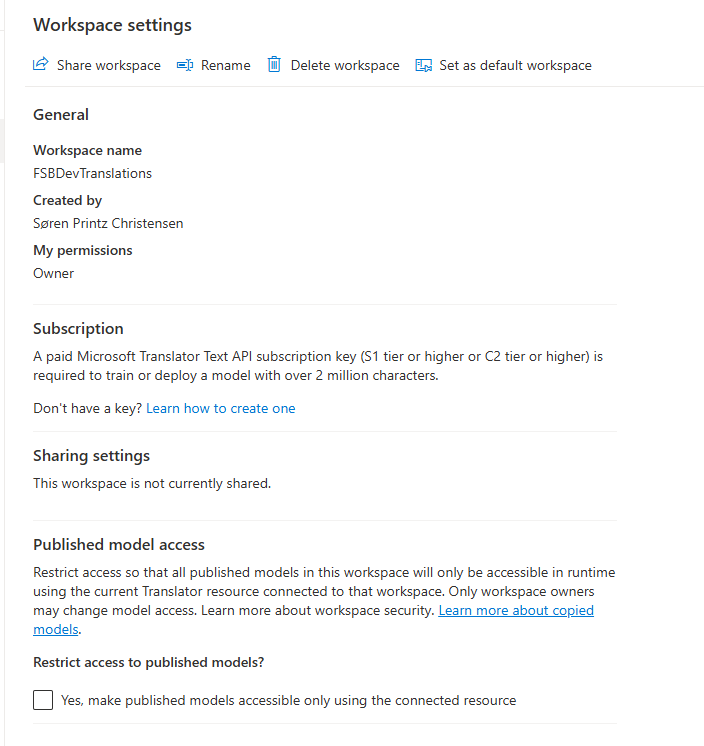Screen dimensions: 704x746
Task: Enable the restrict published models checkbox
Action: [43, 700]
